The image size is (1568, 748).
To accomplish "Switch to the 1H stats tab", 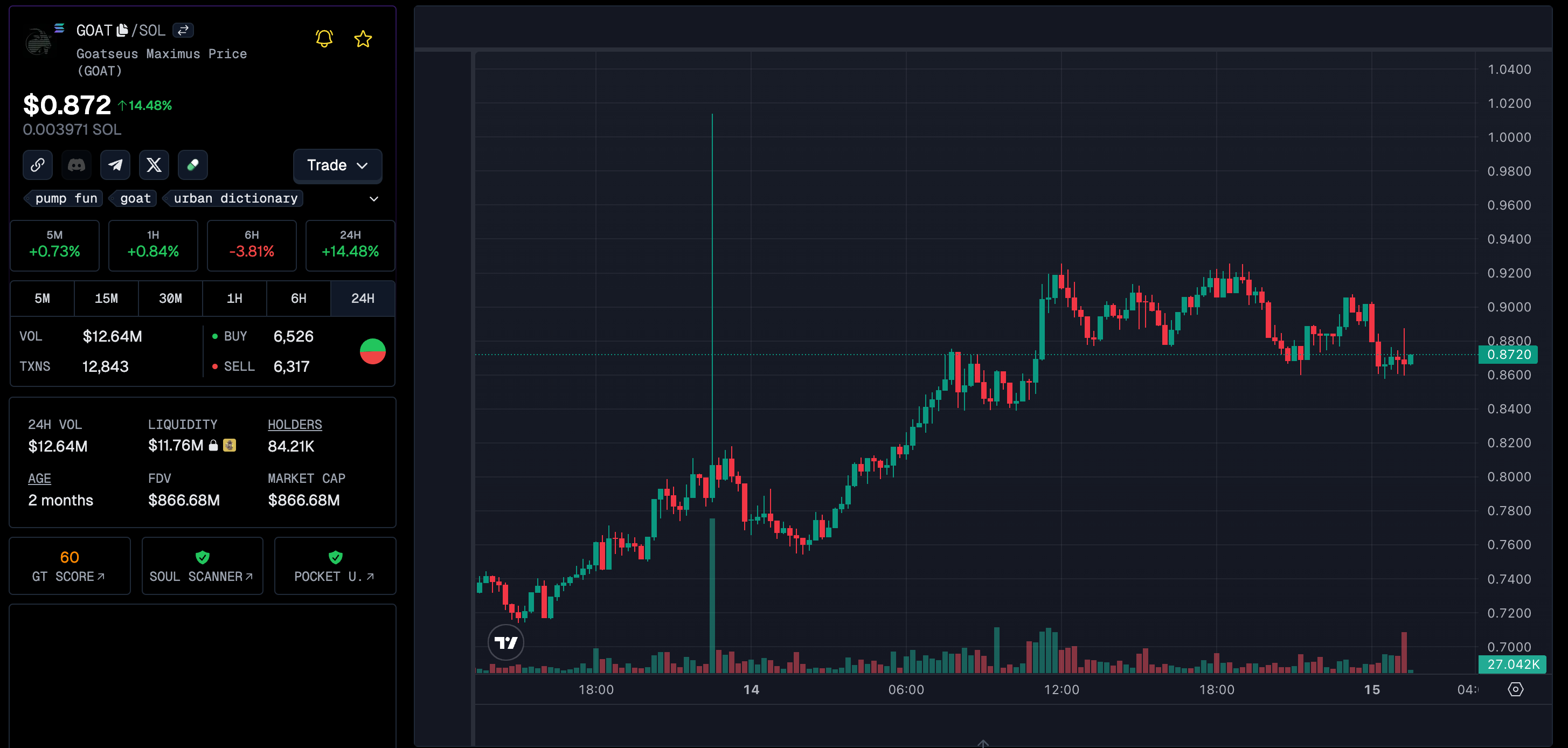I will pyautogui.click(x=234, y=298).
